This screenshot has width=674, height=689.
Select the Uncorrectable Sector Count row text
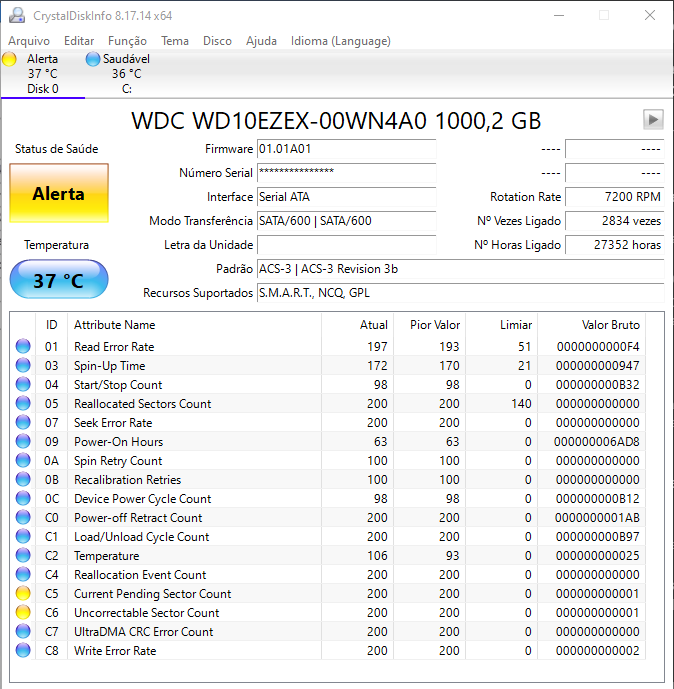click(x=146, y=613)
